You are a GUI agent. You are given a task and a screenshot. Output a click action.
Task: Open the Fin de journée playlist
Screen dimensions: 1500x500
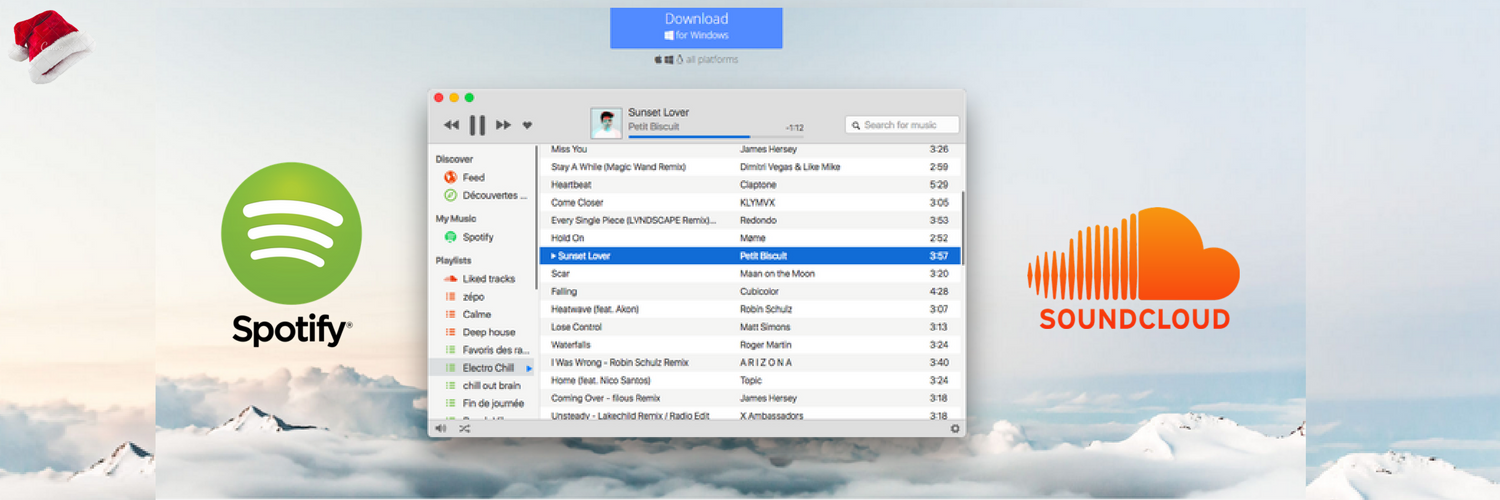484,403
